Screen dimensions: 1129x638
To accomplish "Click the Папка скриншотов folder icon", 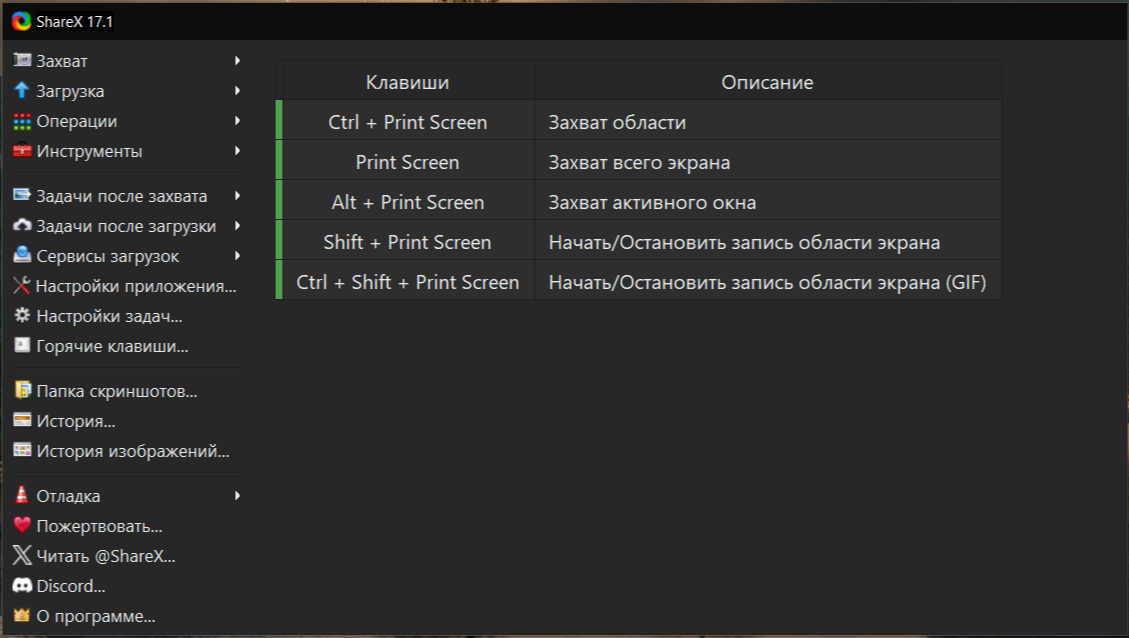I will [22, 391].
